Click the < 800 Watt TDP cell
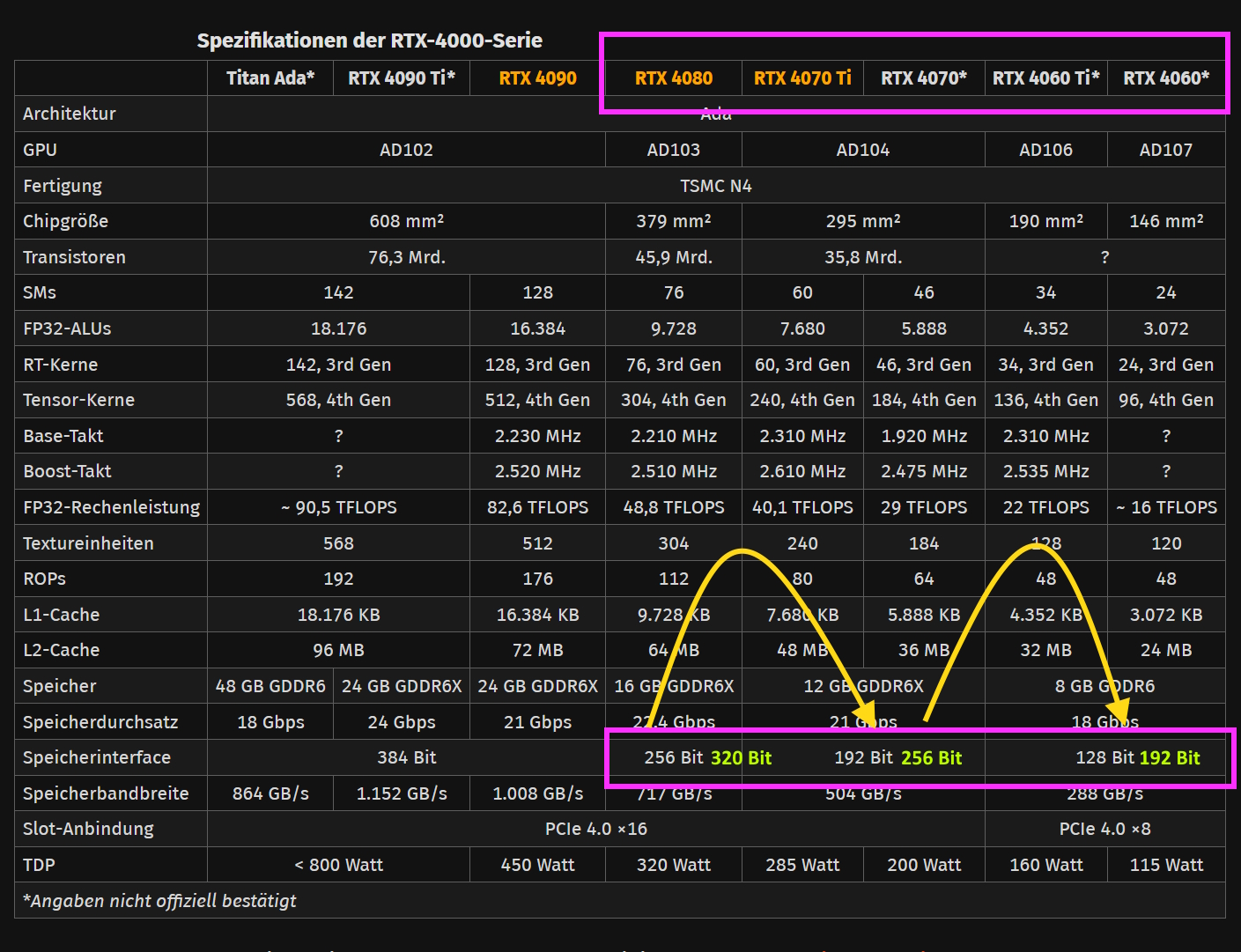This screenshot has width=1241, height=952. (338, 865)
